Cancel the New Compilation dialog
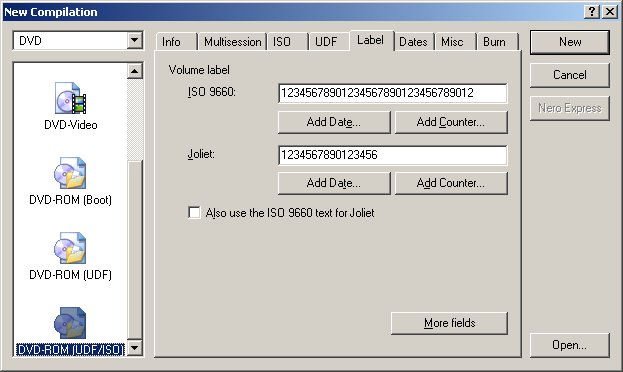Image resolution: width=623 pixels, height=372 pixels. click(570, 75)
